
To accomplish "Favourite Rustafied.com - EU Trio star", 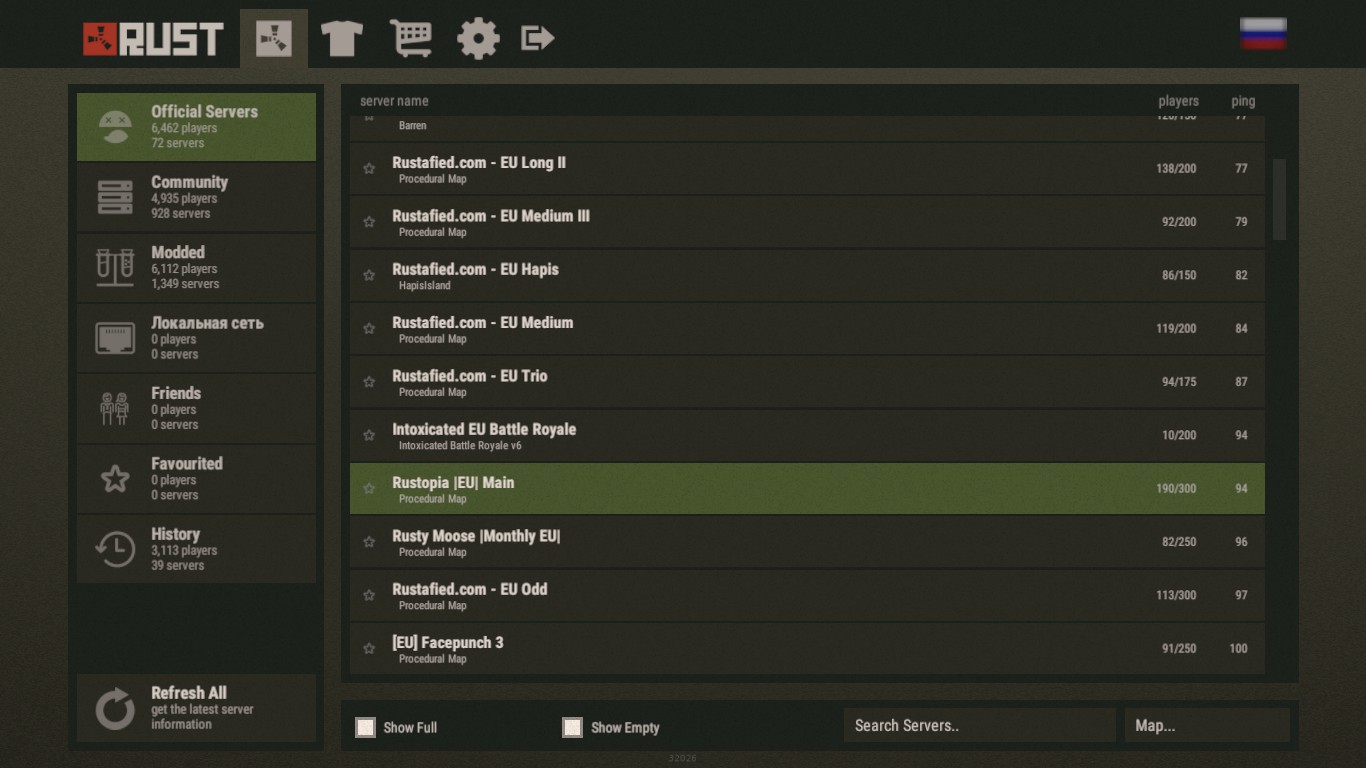I will (369, 382).
